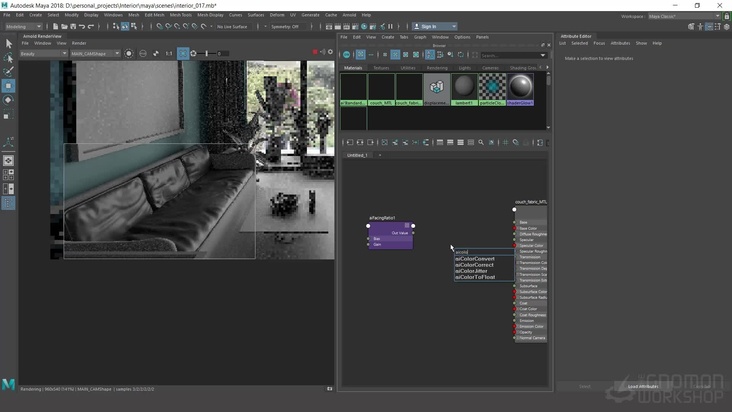
Task: Open Render menu in Arnold RenderView
Action: (79, 43)
